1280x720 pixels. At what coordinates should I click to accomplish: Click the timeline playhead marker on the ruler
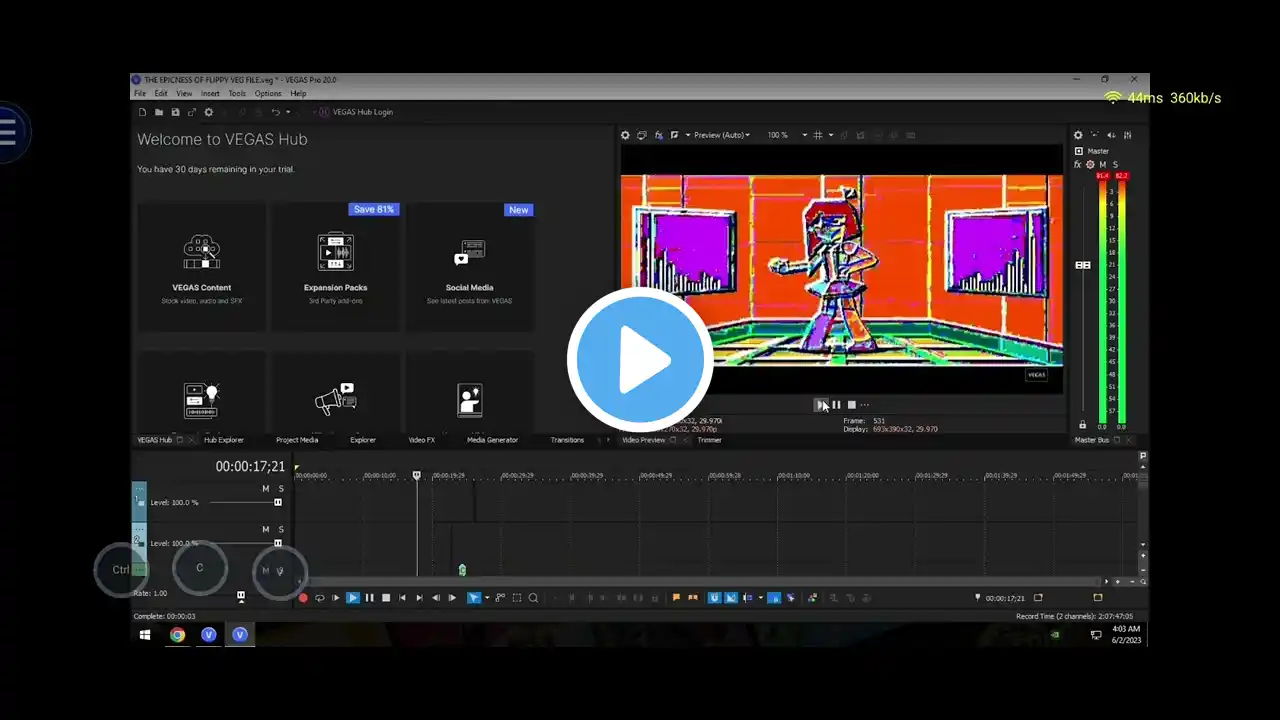(417, 475)
